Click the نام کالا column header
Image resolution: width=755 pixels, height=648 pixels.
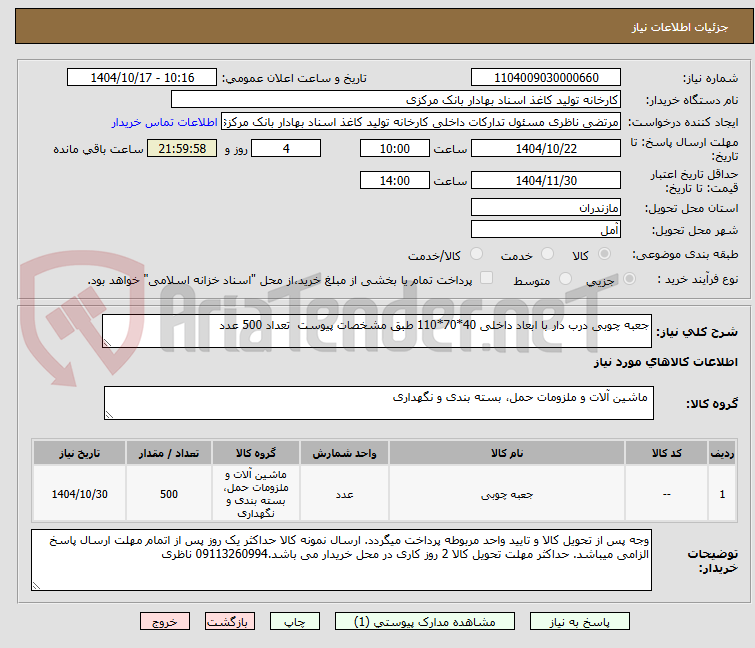point(507,453)
